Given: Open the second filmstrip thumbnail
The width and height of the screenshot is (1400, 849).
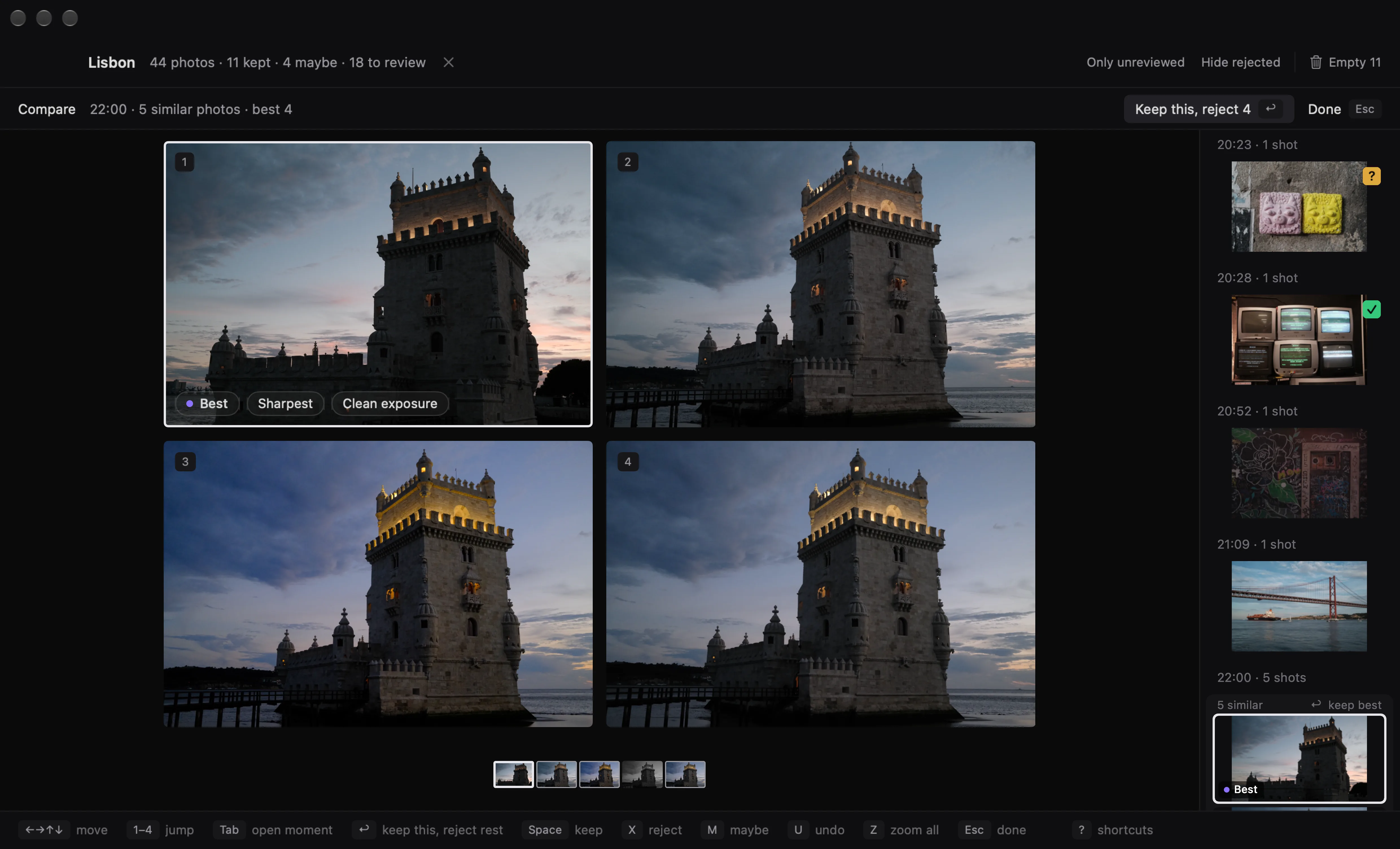Looking at the screenshot, I should [x=556, y=774].
